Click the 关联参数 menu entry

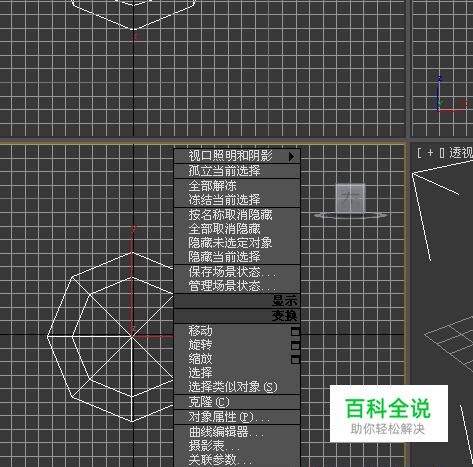(x=237, y=460)
